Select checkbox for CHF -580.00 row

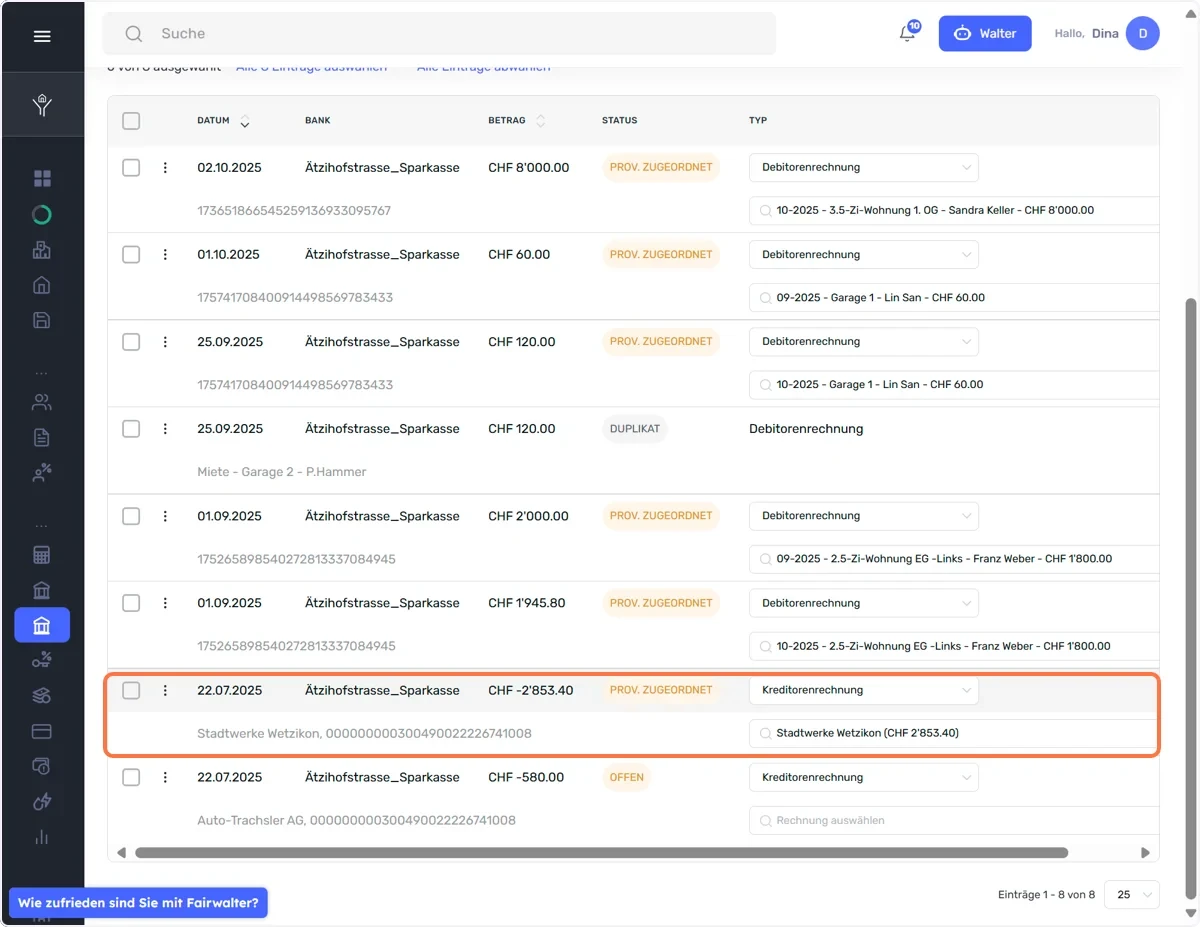point(131,777)
